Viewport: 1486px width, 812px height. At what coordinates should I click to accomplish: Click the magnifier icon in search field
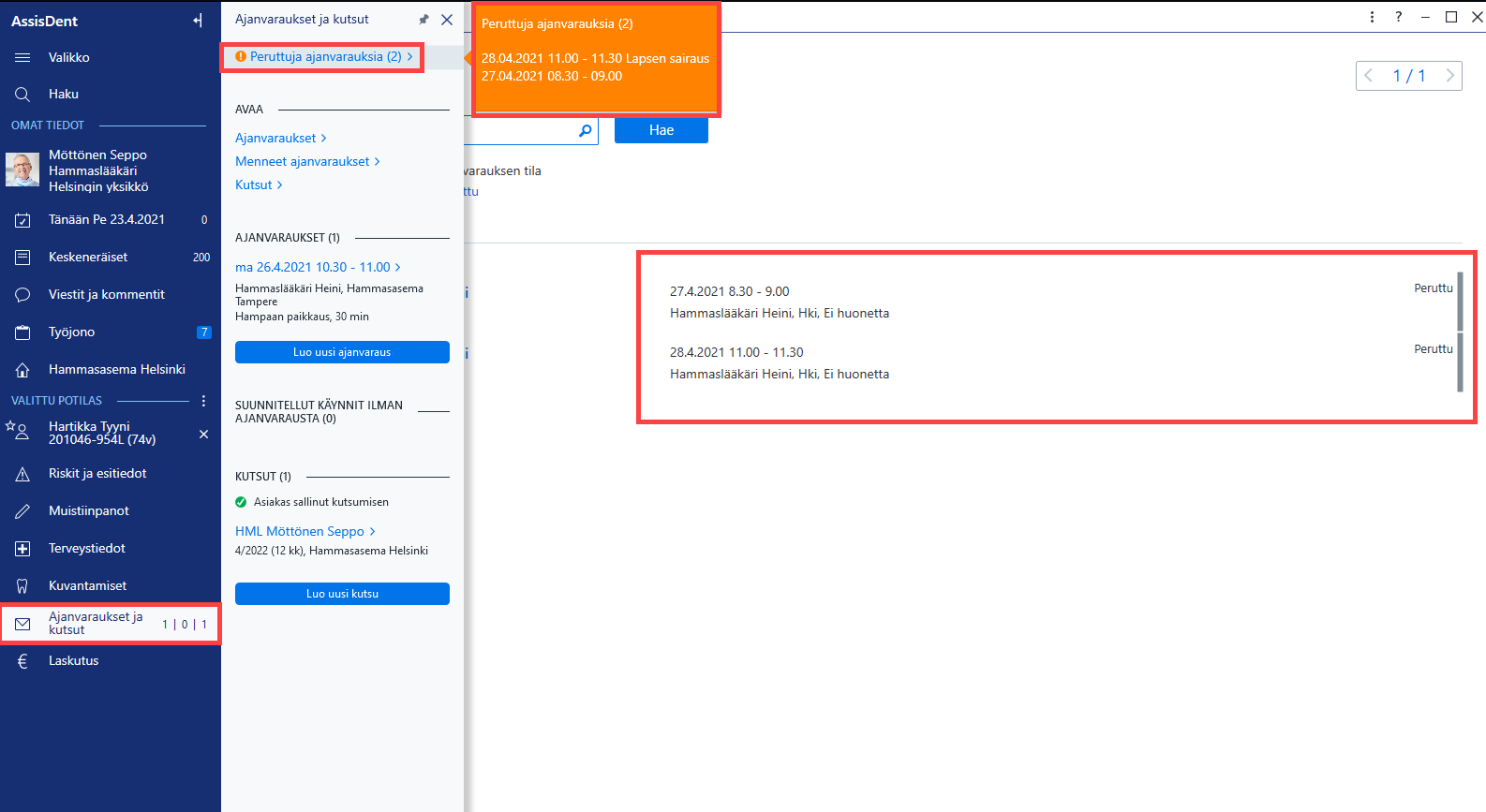(586, 130)
